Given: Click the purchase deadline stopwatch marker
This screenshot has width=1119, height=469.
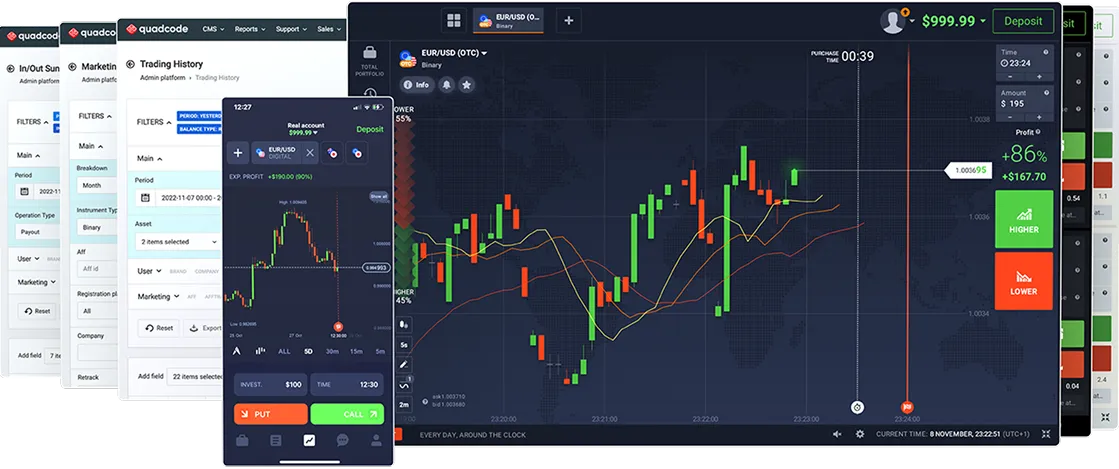Looking at the screenshot, I should coord(858,408).
